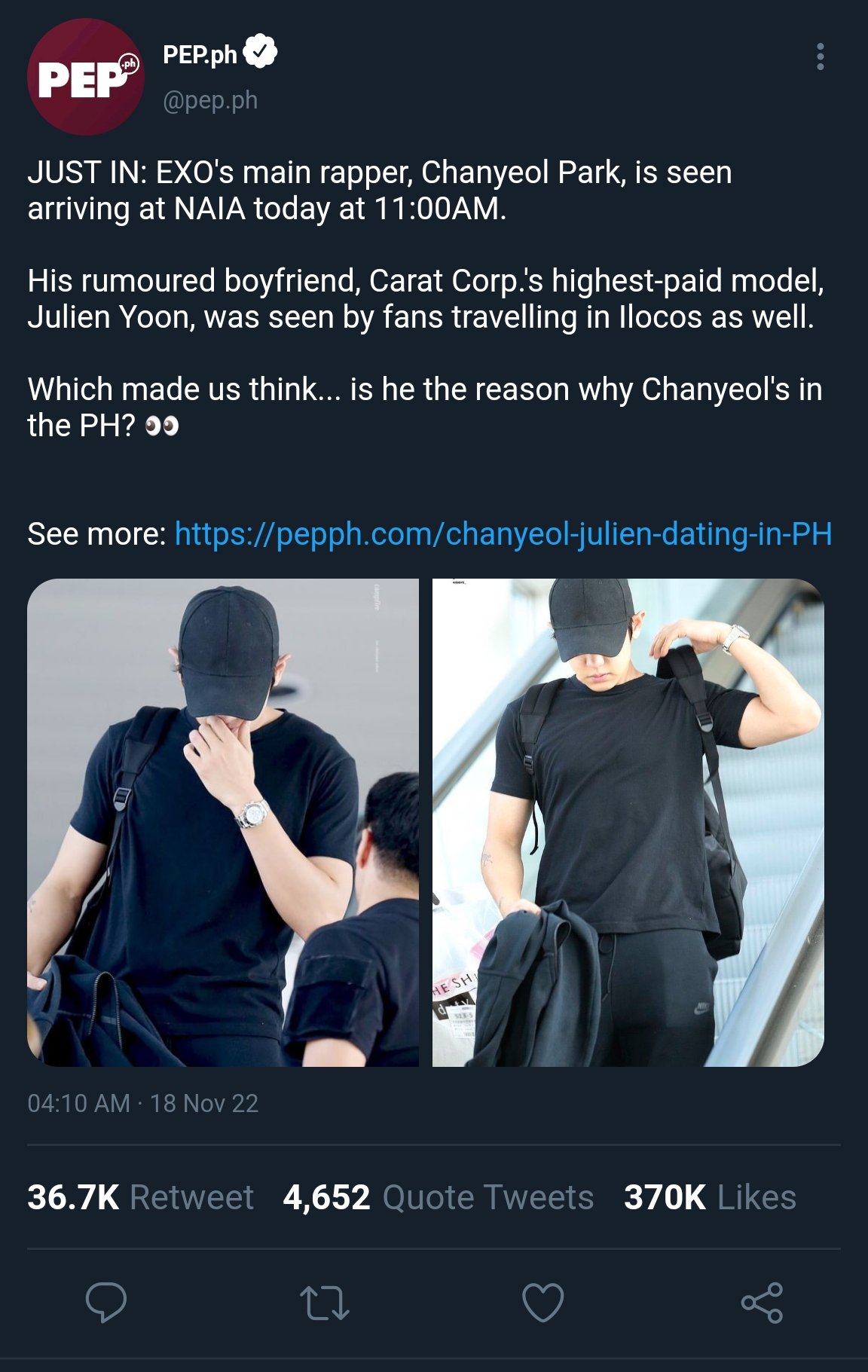View the right escalator photo
Viewport: 868px width, 1372px height.
click(628, 822)
